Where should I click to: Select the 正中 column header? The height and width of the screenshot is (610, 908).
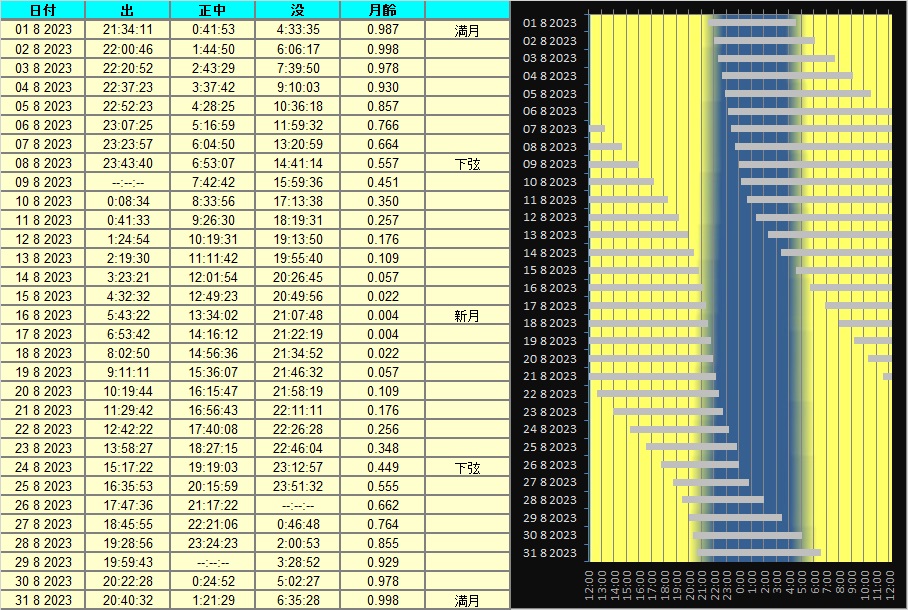[x=213, y=10]
